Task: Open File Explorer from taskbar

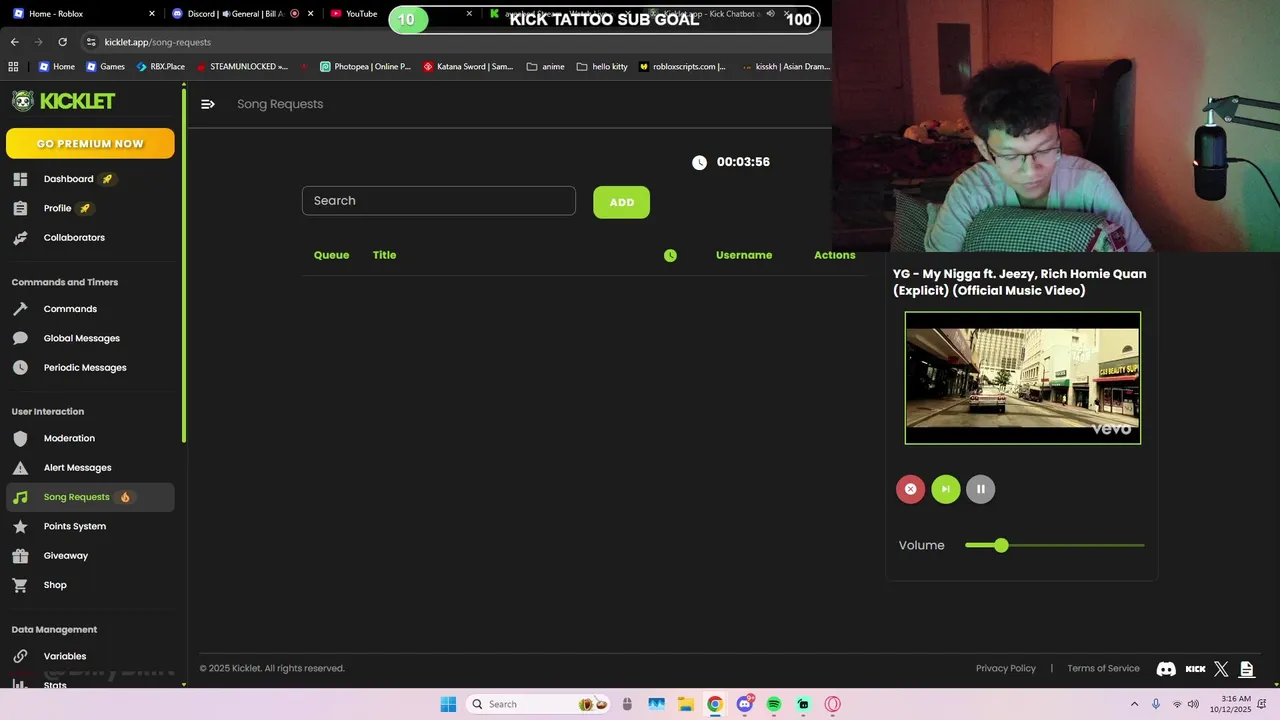Action: click(x=686, y=704)
